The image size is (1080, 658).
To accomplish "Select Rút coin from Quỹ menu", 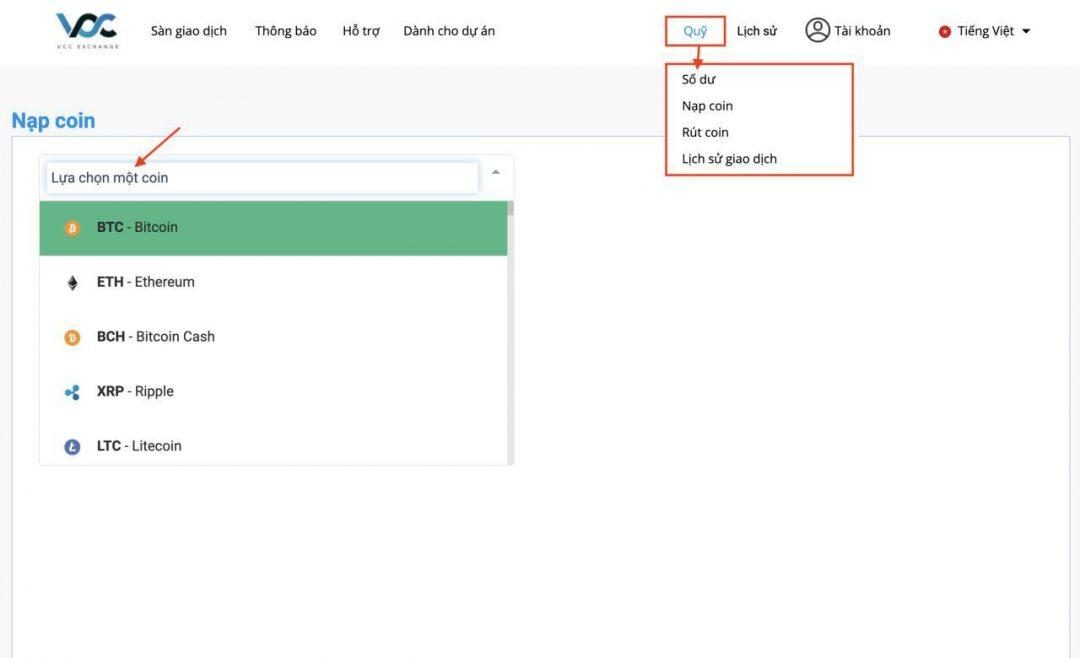I will (705, 132).
